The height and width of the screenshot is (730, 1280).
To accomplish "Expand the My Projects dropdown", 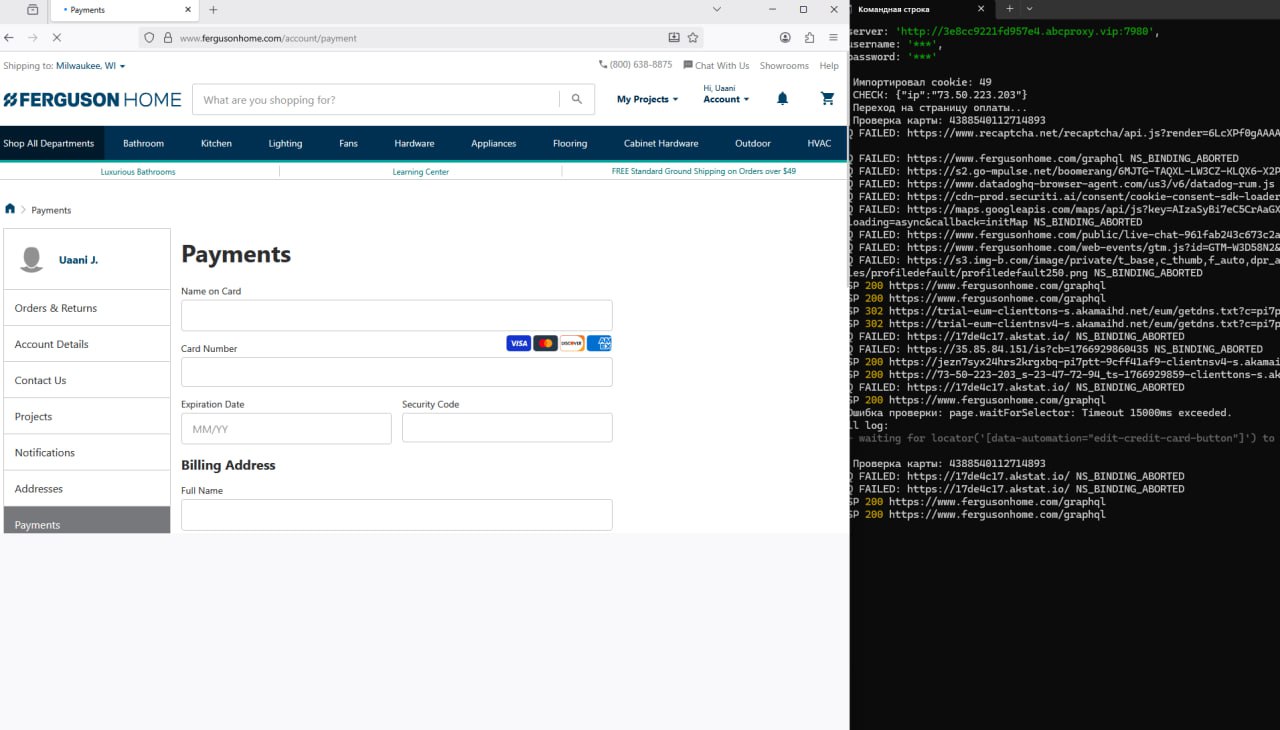I will (x=647, y=100).
